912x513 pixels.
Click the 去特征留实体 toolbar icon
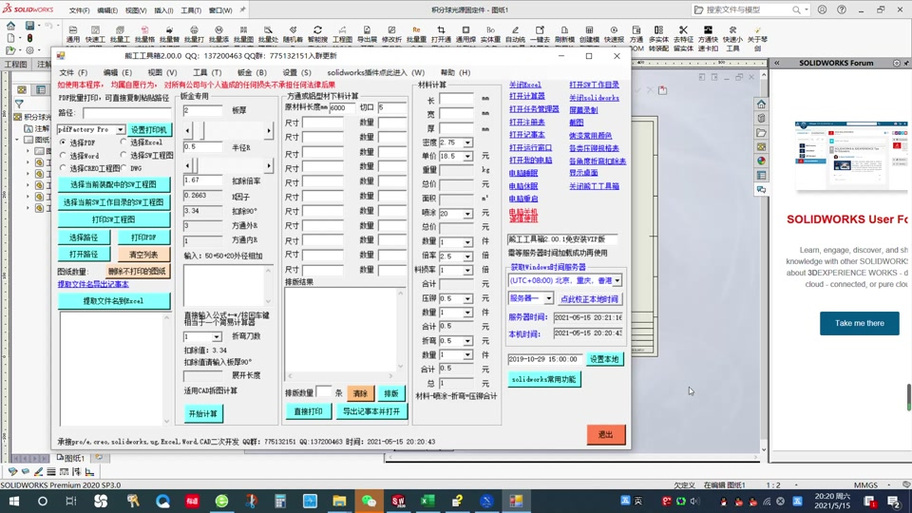click(683, 38)
